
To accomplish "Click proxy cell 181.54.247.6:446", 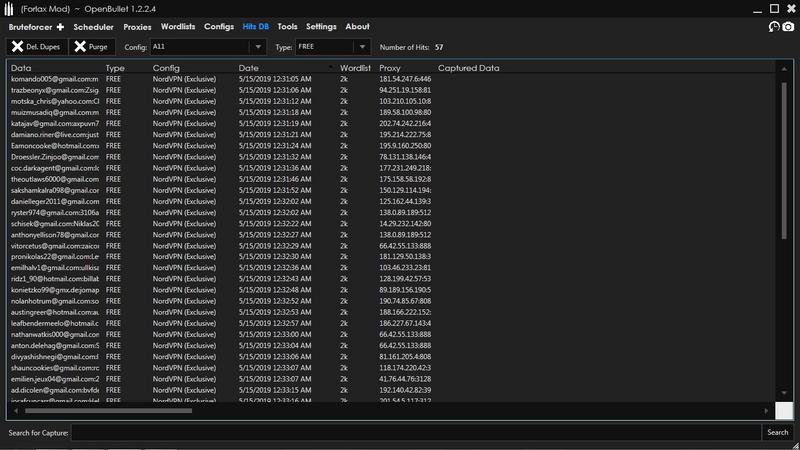I will pos(405,79).
